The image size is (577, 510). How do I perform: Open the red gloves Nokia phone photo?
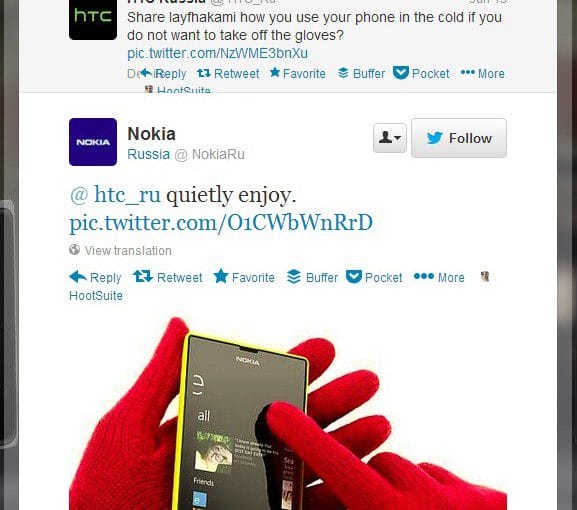tap(288, 413)
